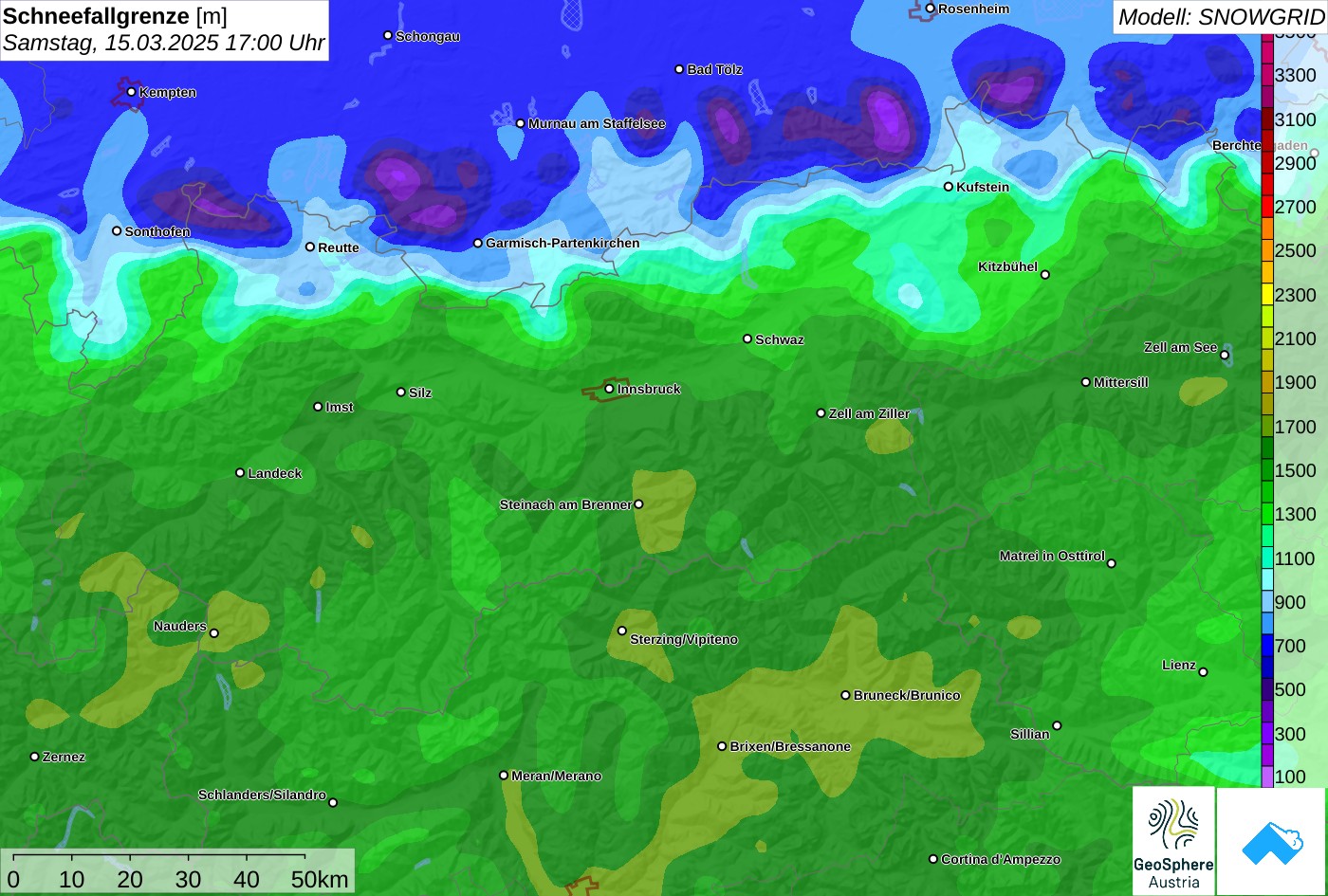Click the Lienz marker dot
This screenshot has width=1328, height=896.
point(1203,672)
